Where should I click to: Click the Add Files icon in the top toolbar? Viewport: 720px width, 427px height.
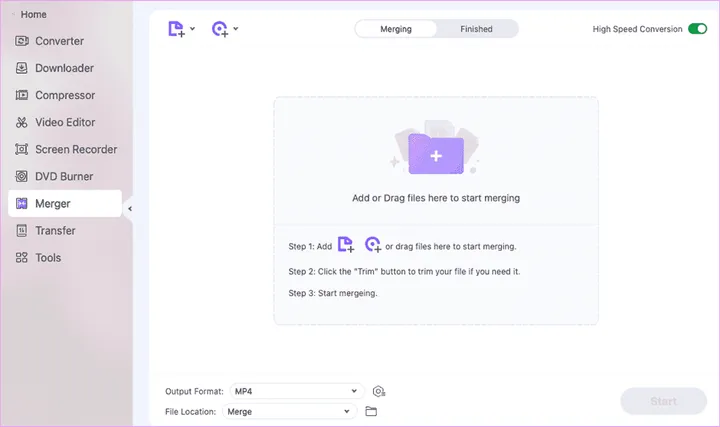[x=176, y=29]
